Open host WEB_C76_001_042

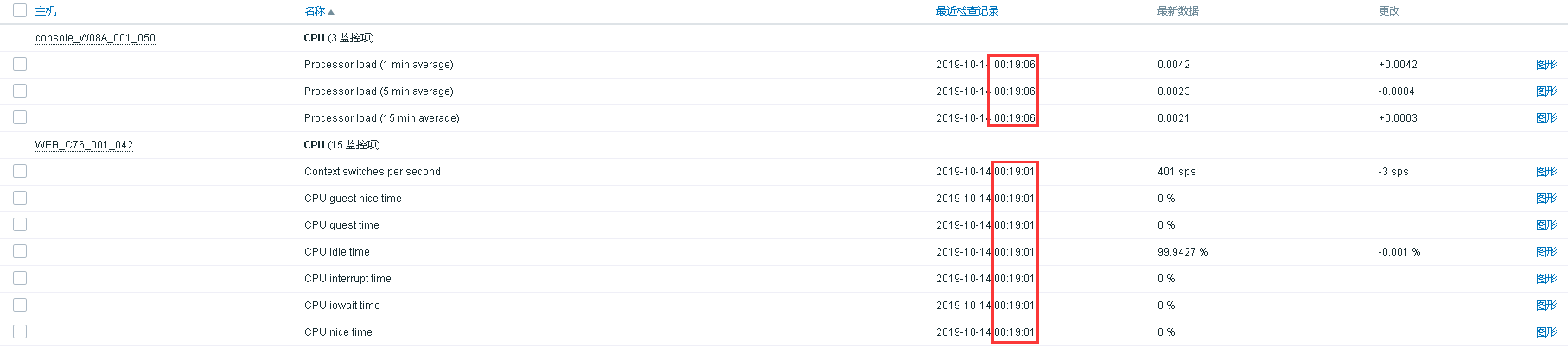[x=84, y=145]
